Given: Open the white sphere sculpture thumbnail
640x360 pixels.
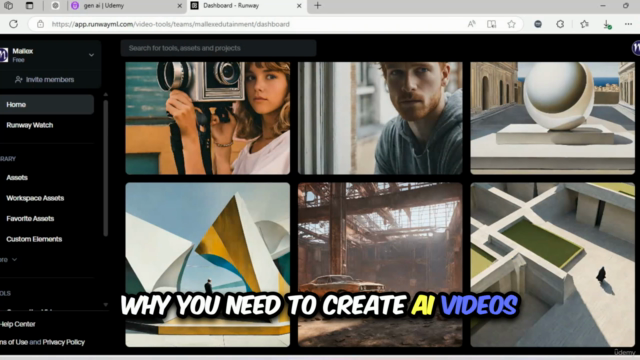Looking at the screenshot, I should [x=552, y=118].
